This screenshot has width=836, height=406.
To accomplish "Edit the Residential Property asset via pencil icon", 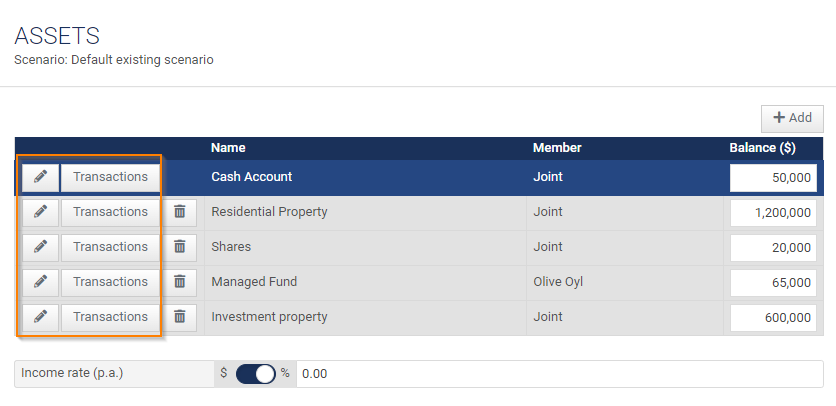I will [40, 212].
